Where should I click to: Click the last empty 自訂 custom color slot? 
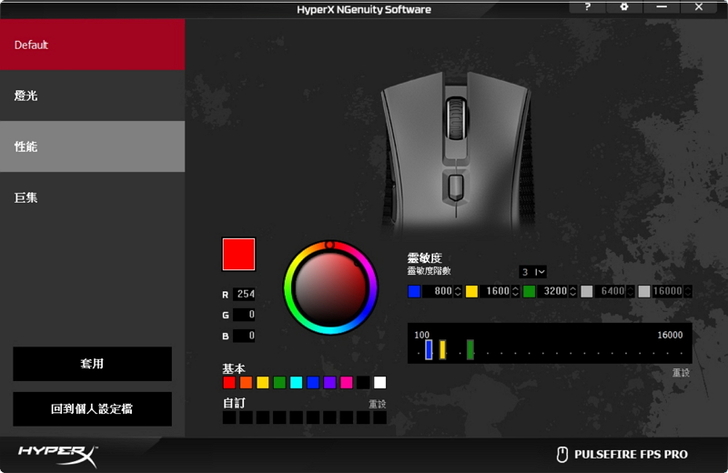380,417
